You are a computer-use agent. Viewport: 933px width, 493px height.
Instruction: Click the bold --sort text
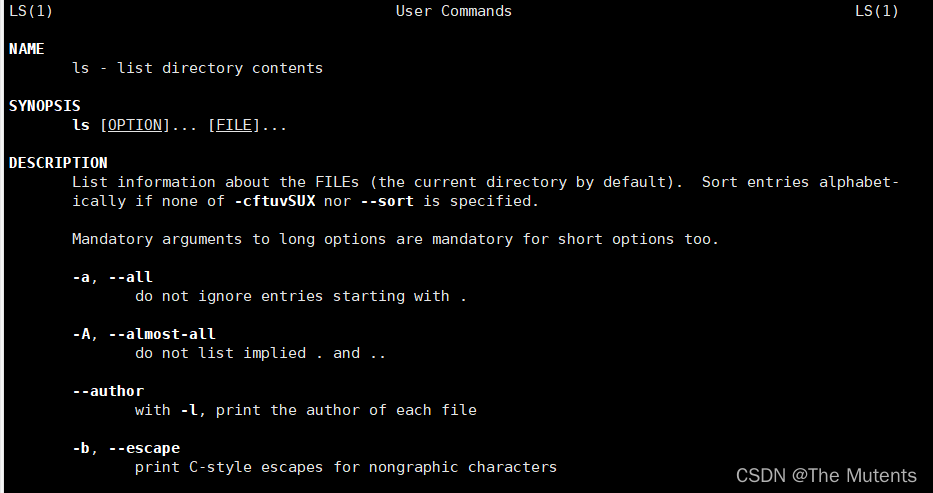pos(387,201)
